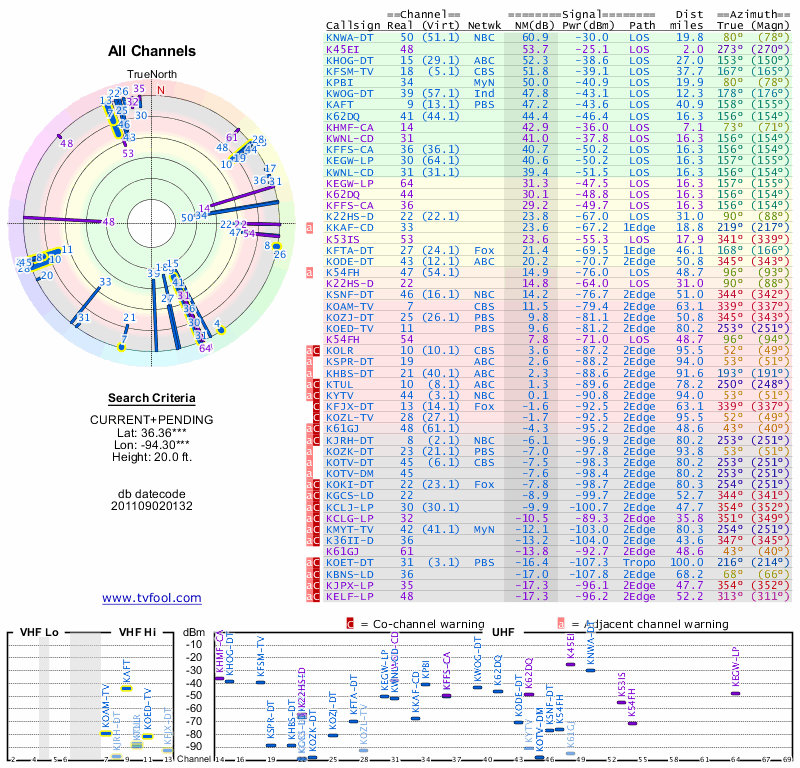
Task: Select KFTA-DT callsign in the table
Action: point(349,251)
